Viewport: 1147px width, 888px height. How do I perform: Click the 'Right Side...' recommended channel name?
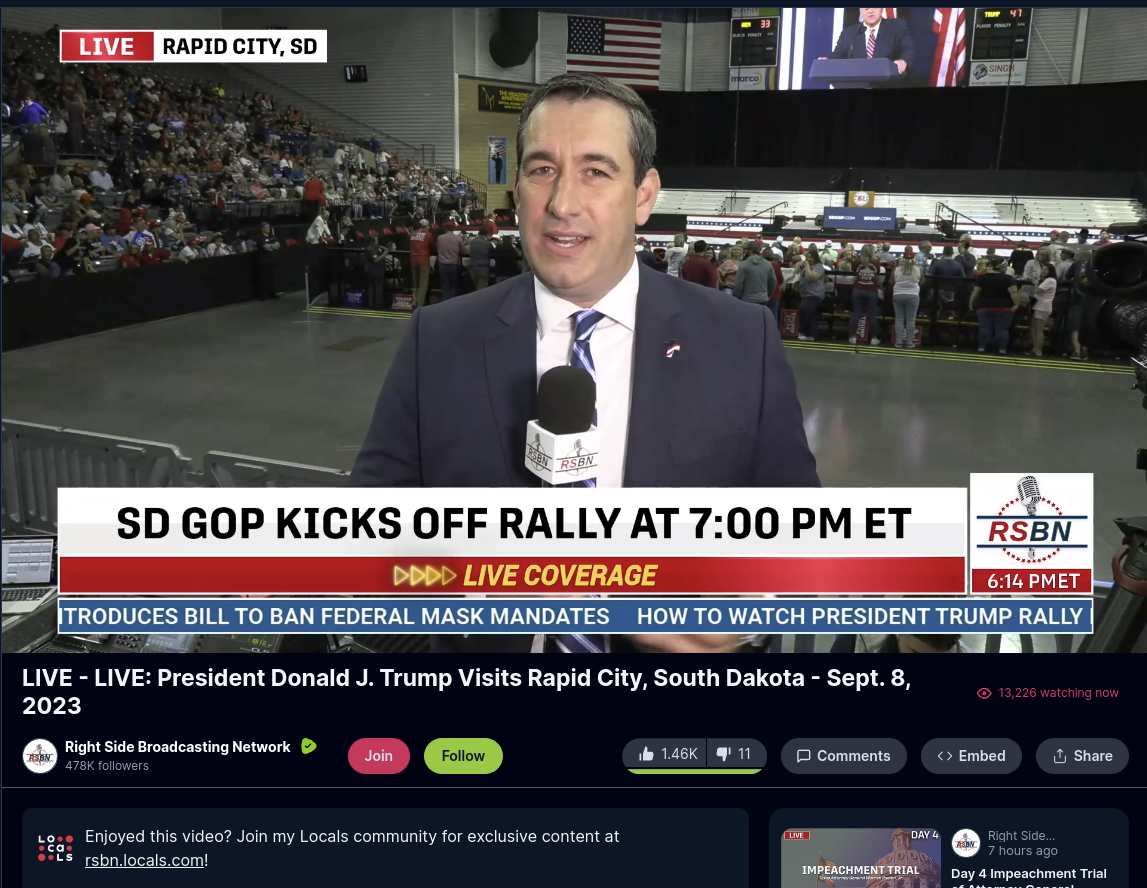click(x=1021, y=835)
